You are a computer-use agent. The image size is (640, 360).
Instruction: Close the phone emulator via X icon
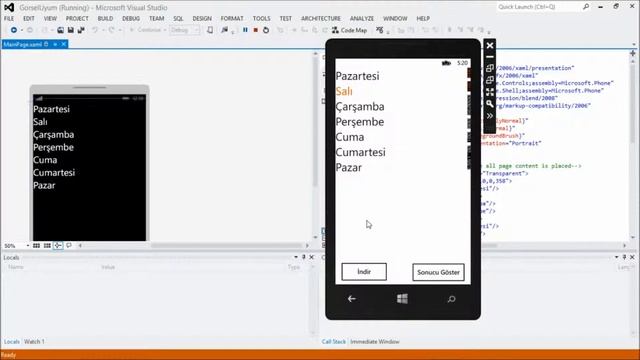coord(490,45)
